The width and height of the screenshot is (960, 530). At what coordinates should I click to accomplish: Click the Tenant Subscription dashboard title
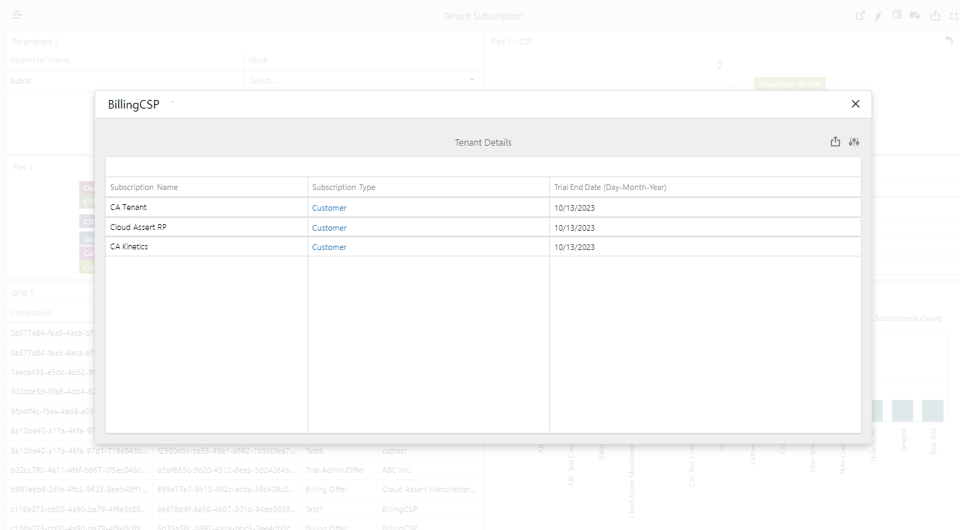point(484,16)
